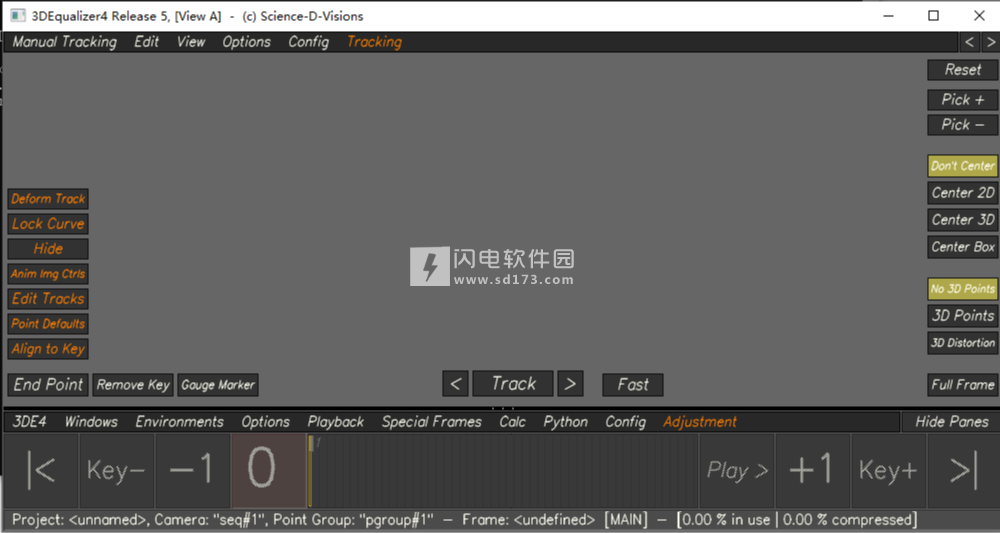Click the right arrow at menu bar's right end
Image resolution: width=1000 pixels, height=533 pixels.
[x=990, y=42]
